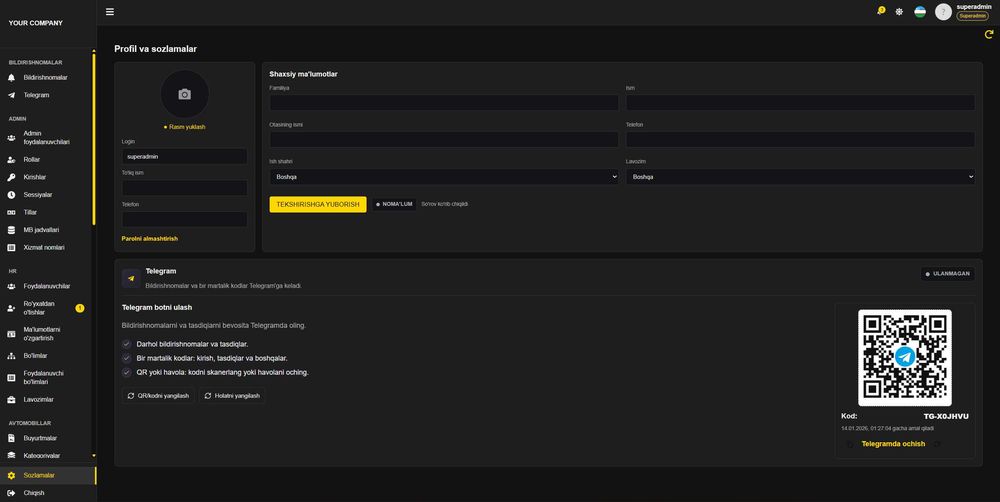This screenshot has height=502, width=1000.
Task: Click the Ism input field
Action: (x=800, y=103)
